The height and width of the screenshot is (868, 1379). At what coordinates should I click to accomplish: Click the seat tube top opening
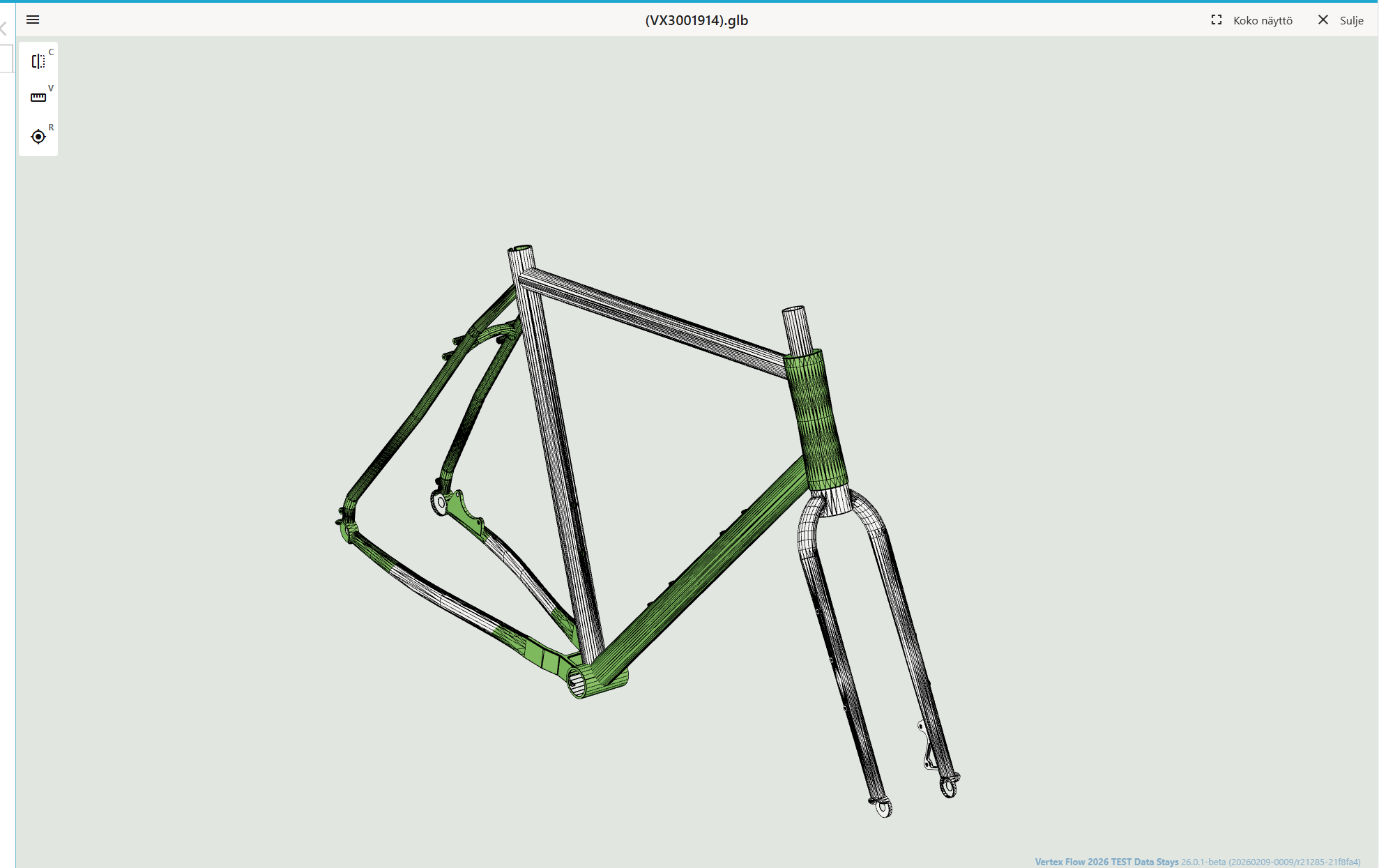pyautogui.click(x=521, y=248)
